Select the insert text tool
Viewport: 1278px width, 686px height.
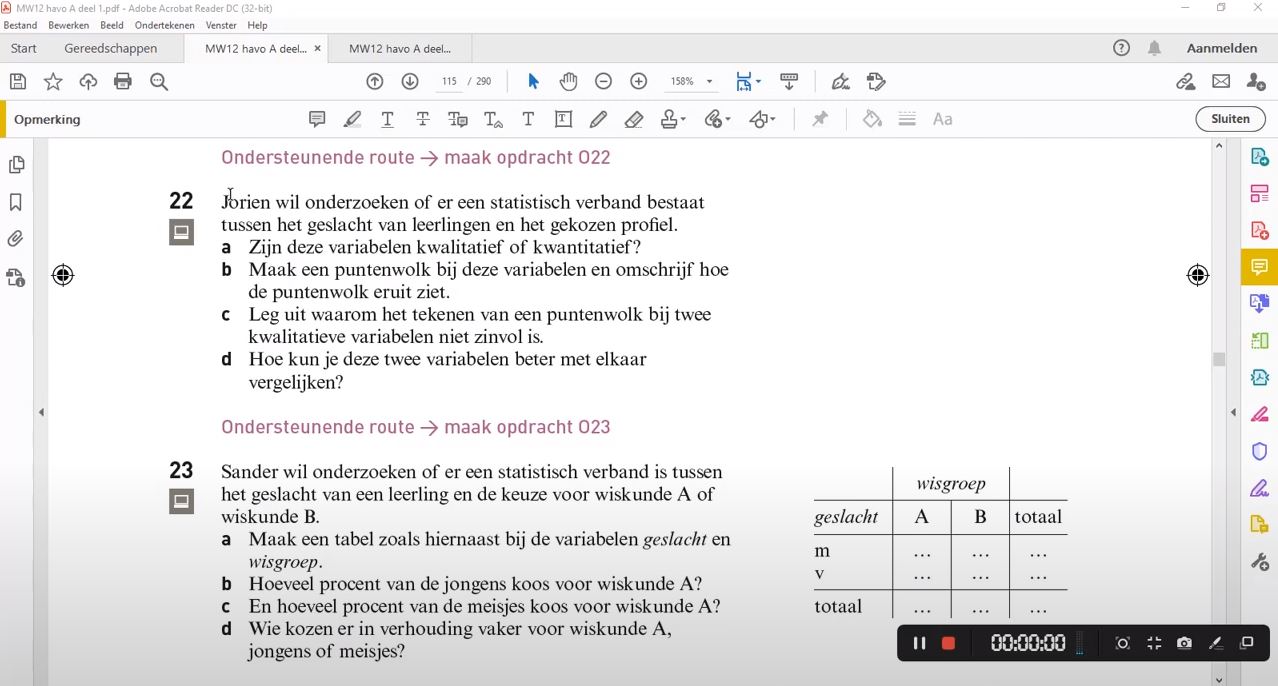point(493,119)
